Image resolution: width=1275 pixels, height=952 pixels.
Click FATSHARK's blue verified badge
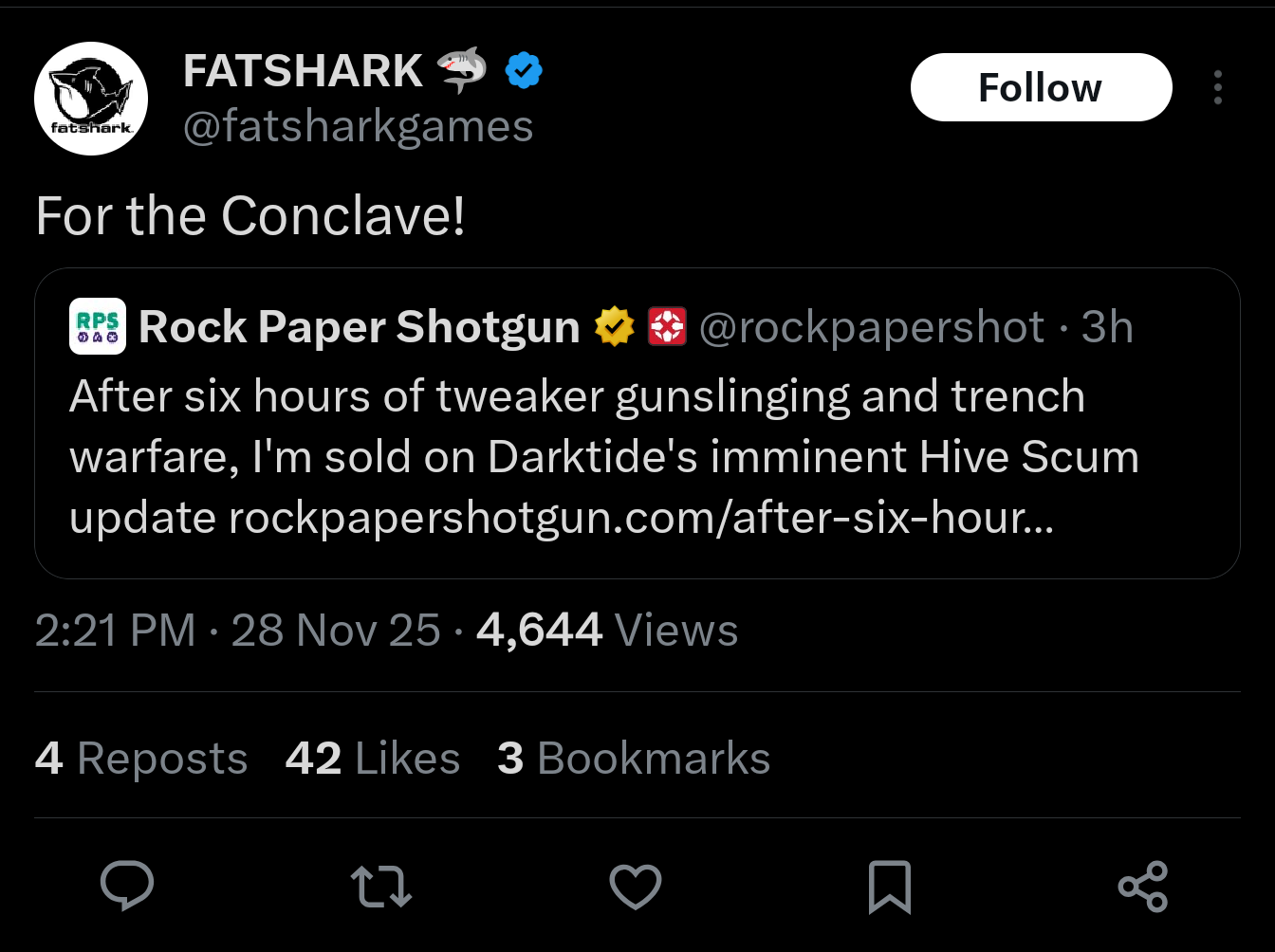(x=524, y=71)
